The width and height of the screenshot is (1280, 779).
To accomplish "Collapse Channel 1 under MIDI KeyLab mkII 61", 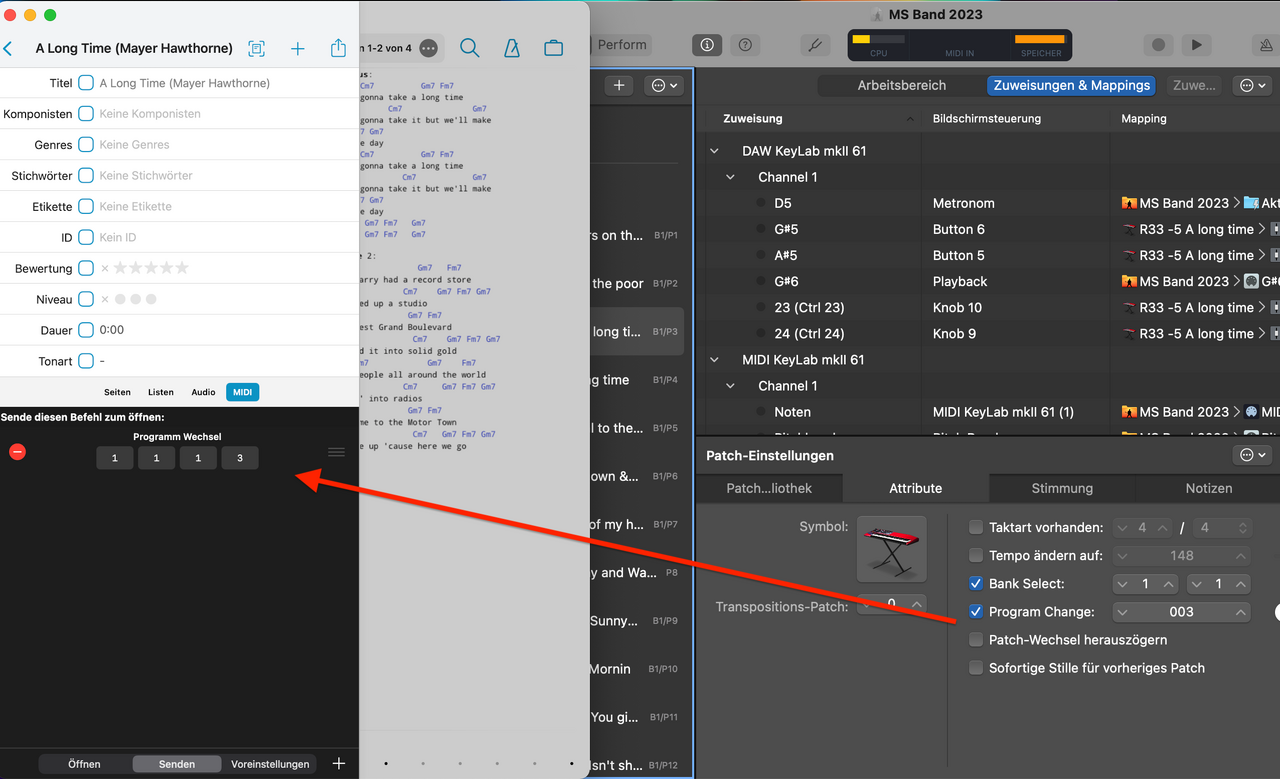I will click(731, 386).
